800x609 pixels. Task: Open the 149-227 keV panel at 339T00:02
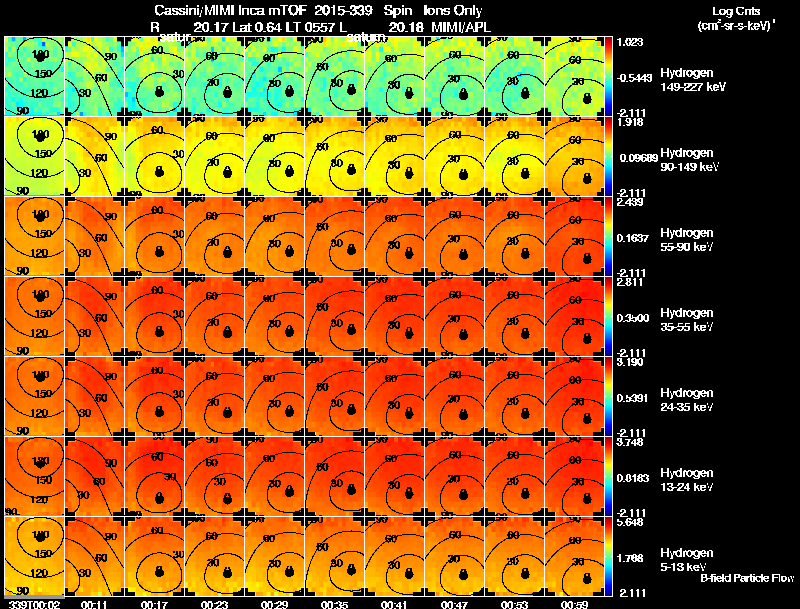pyautogui.click(x=34, y=76)
